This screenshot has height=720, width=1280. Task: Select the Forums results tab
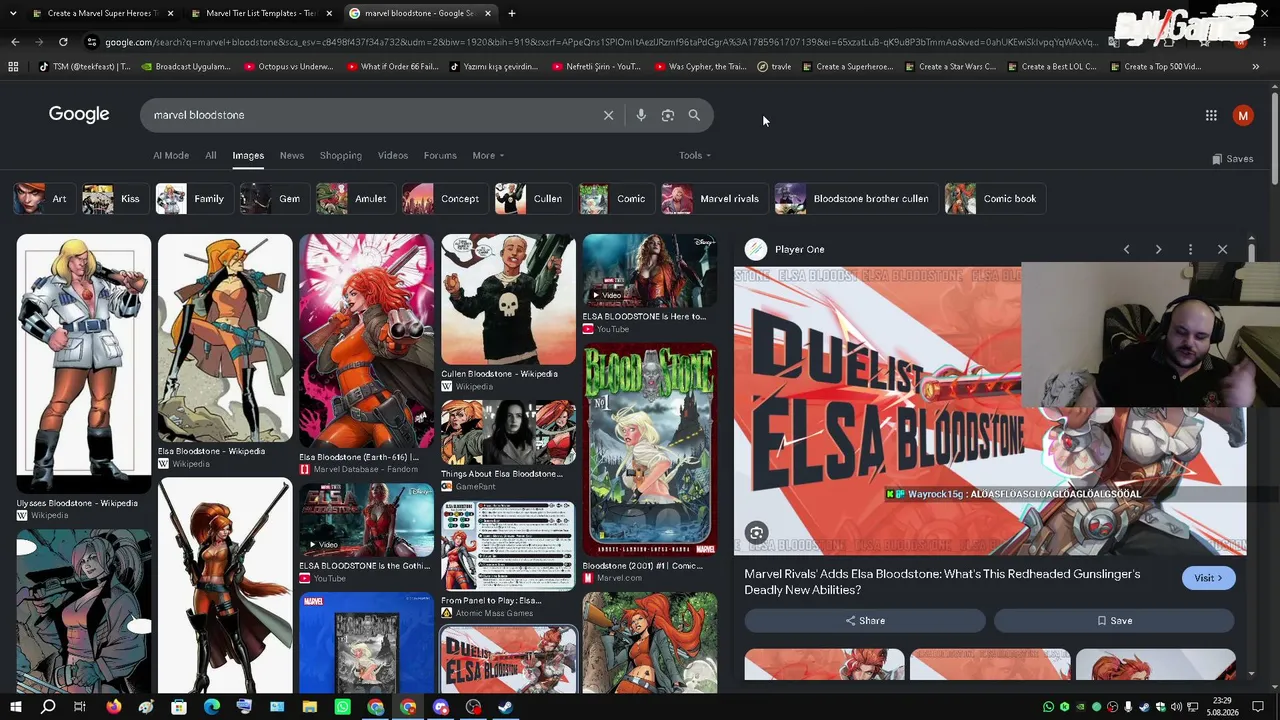click(440, 155)
